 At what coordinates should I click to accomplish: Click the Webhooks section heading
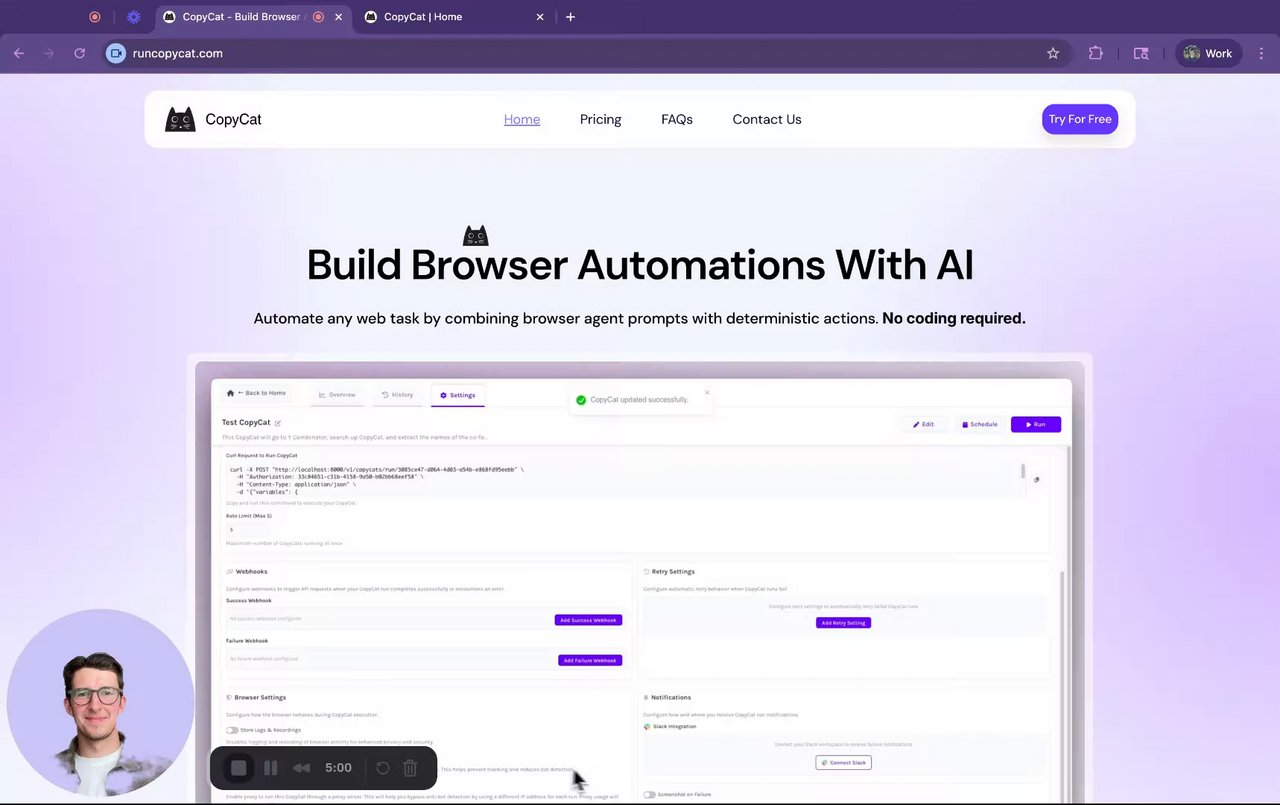pyautogui.click(x=251, y=571)
